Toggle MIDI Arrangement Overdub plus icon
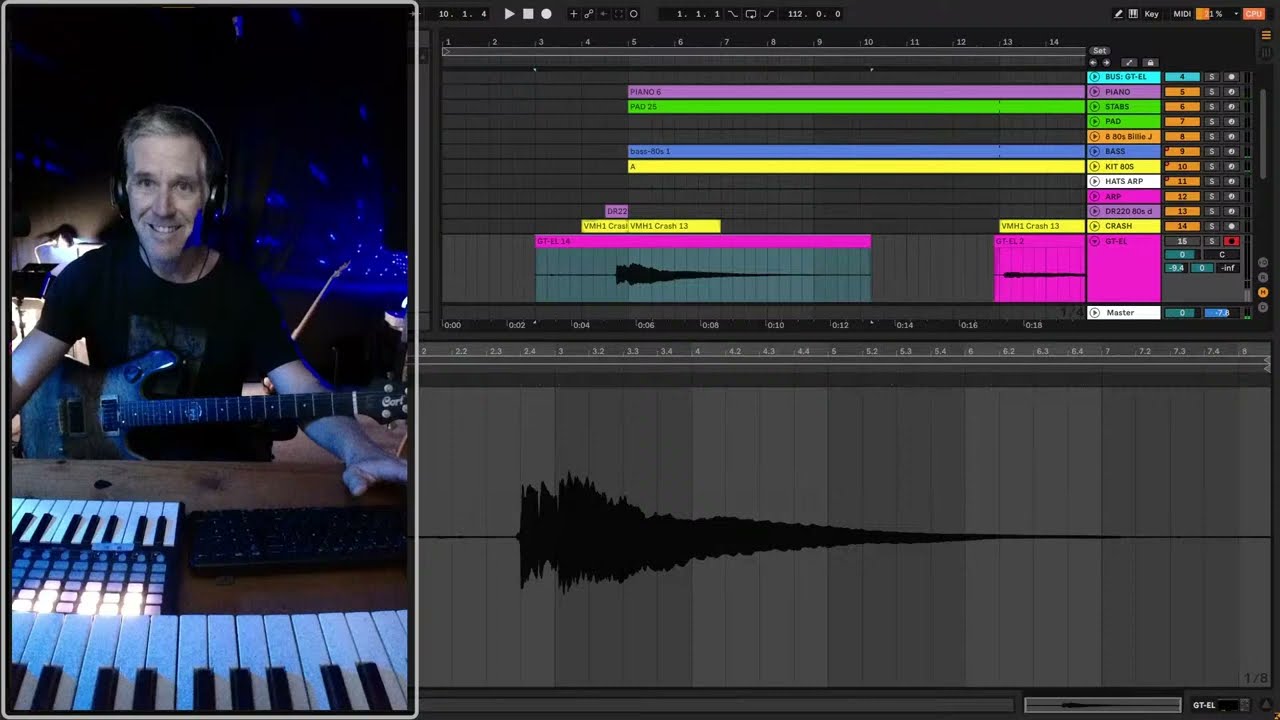This screenshot has height=720, width=1280. click(573, 14)
